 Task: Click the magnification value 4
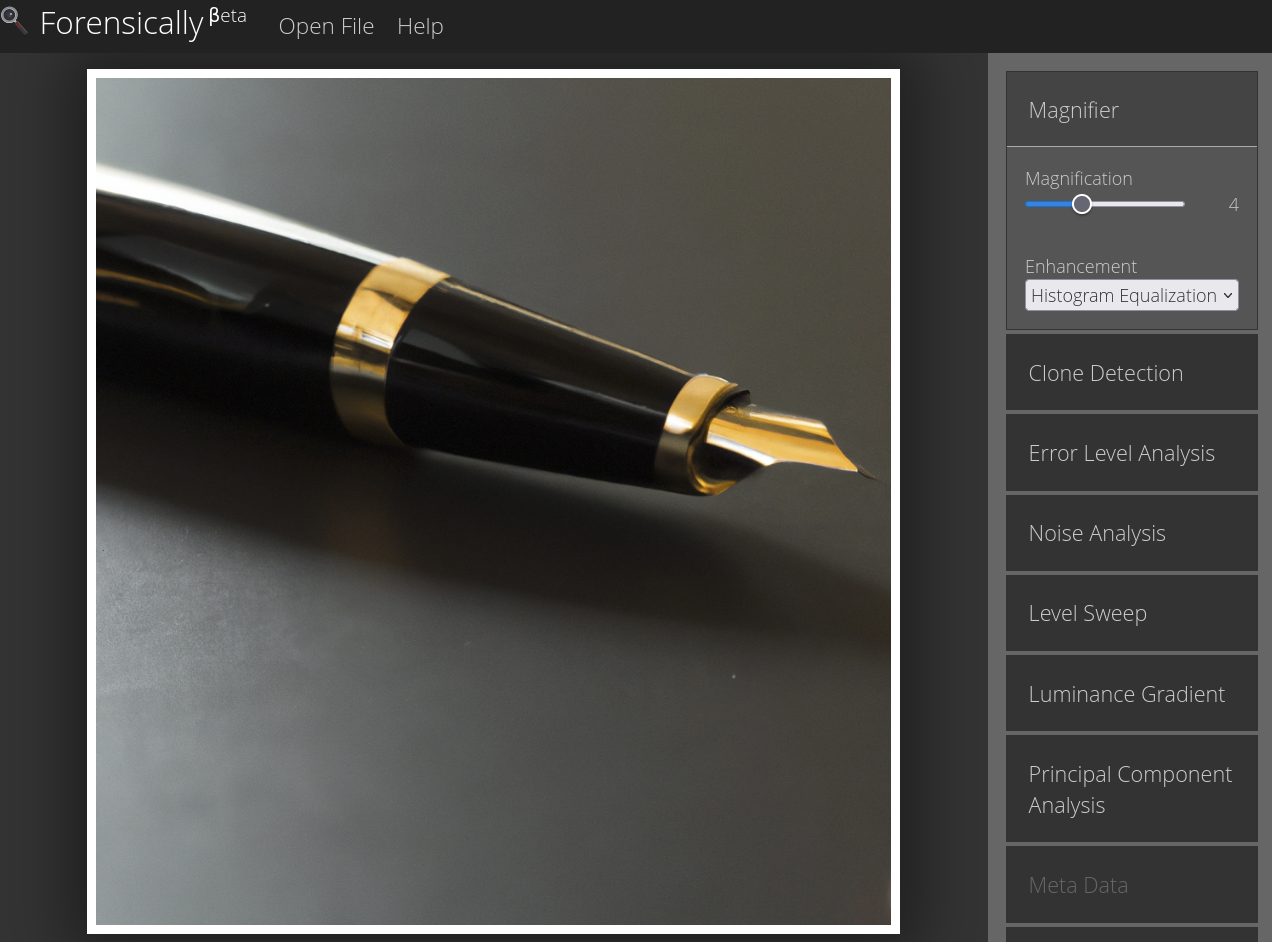[x=1233, y=204]
